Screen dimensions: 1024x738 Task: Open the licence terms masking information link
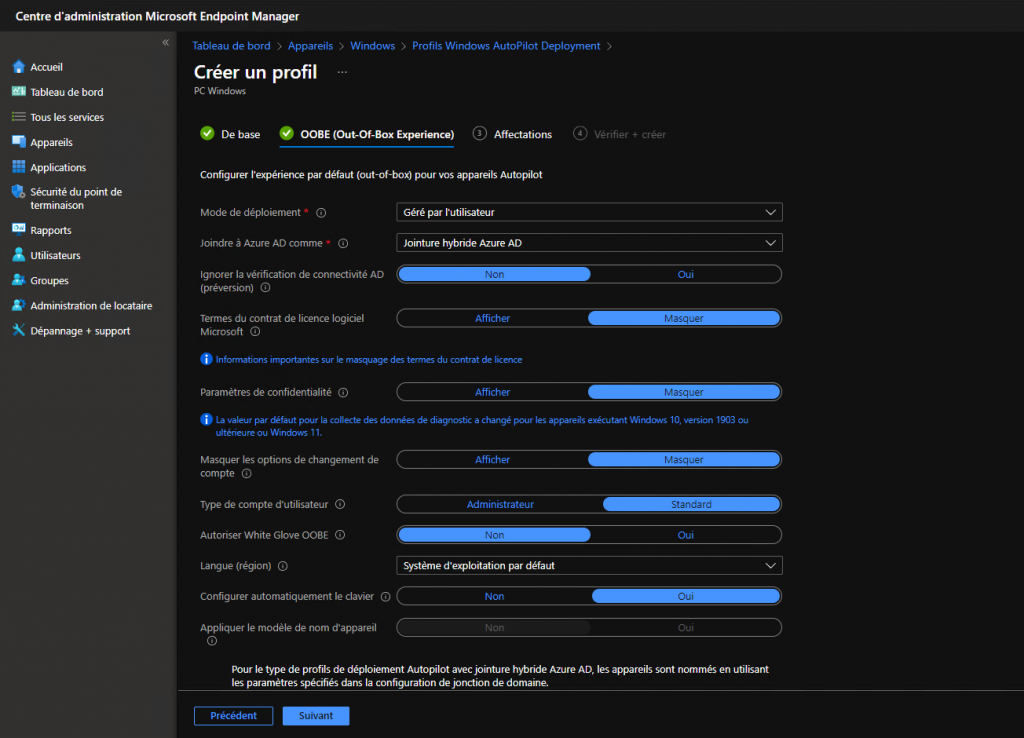[x=369, y=359]
